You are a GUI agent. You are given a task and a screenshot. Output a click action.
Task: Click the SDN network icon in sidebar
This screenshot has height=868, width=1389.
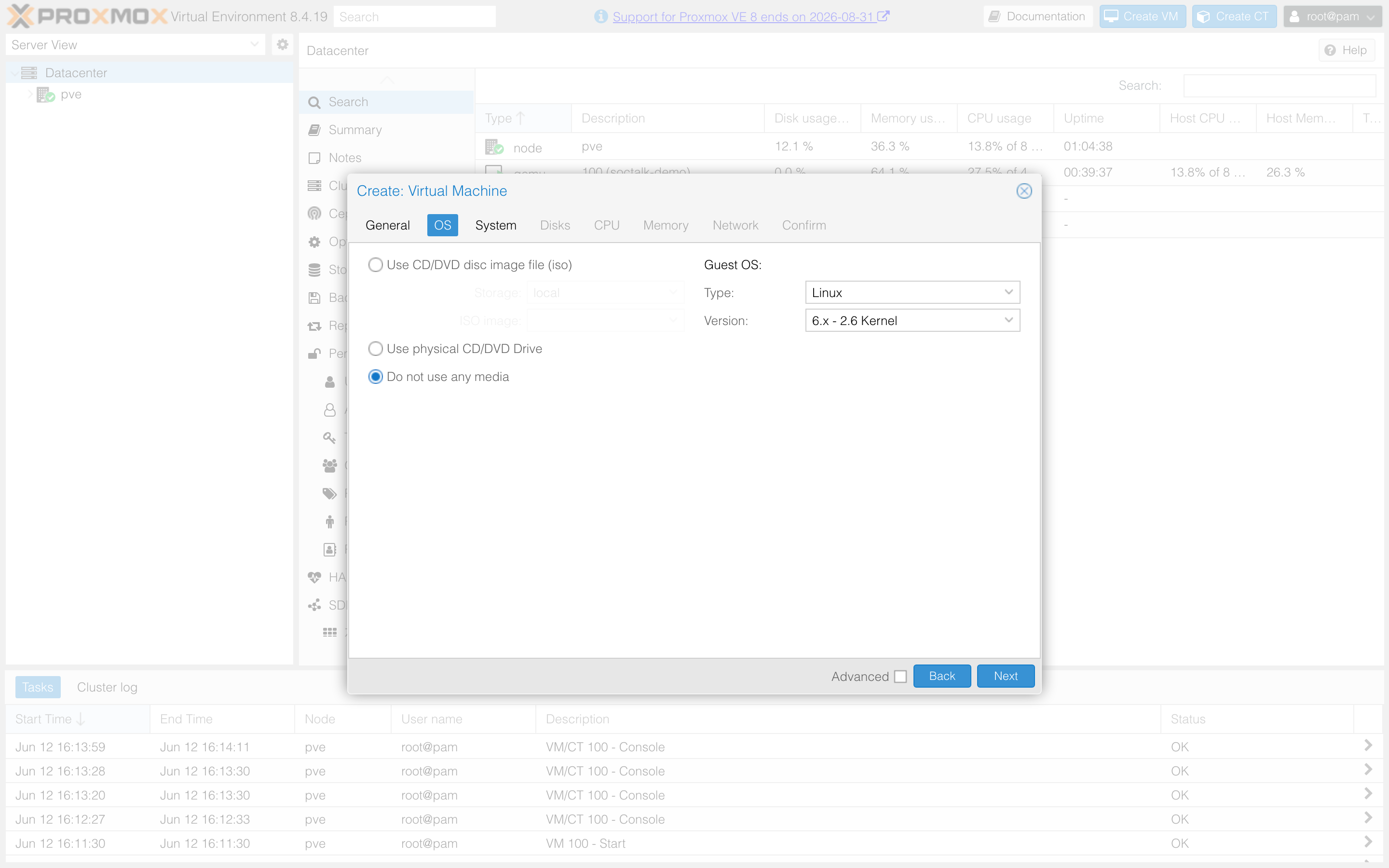(314, 605)
